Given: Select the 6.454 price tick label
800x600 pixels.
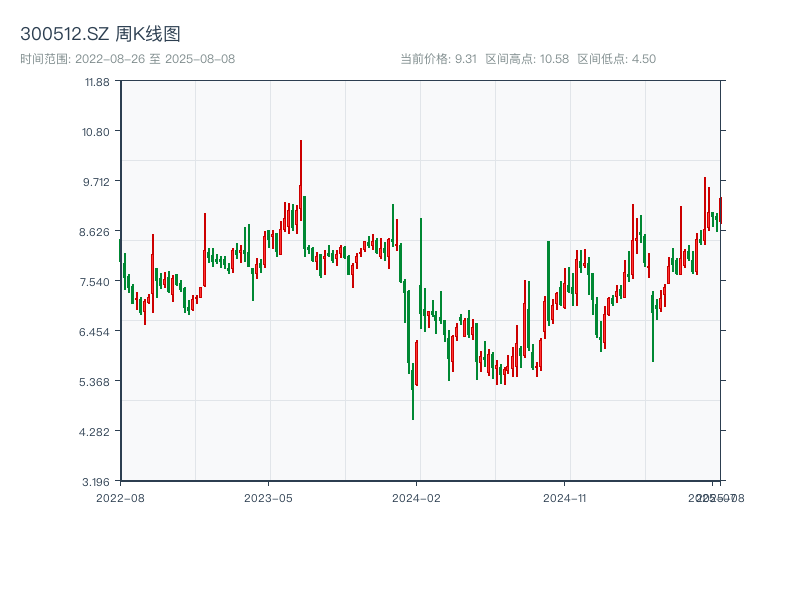Looking at the screenshot, I should pos(97,331).
